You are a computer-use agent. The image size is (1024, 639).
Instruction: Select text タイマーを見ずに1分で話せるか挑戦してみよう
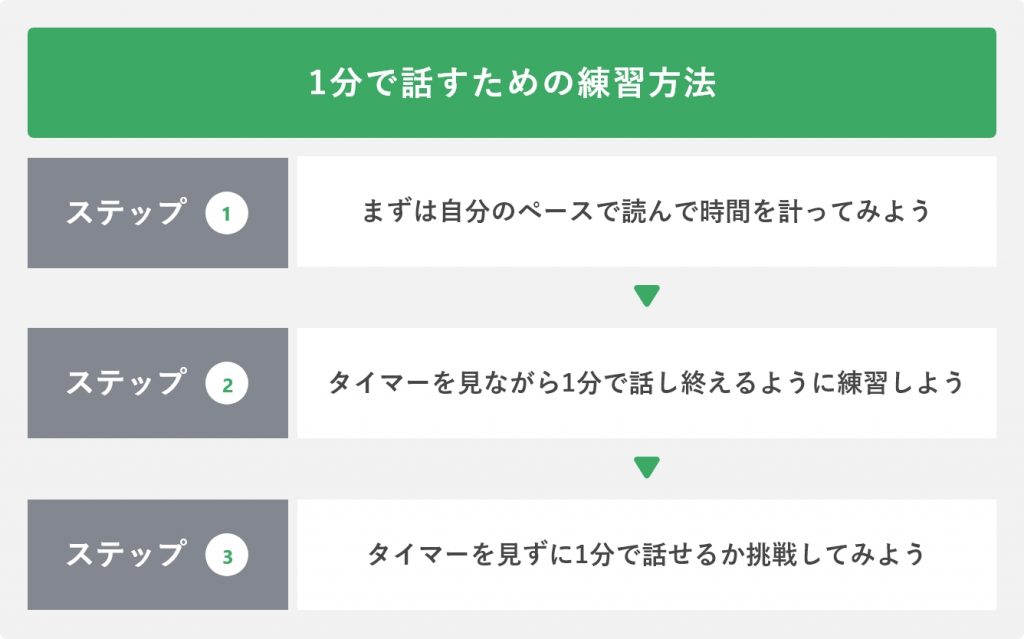646,554
